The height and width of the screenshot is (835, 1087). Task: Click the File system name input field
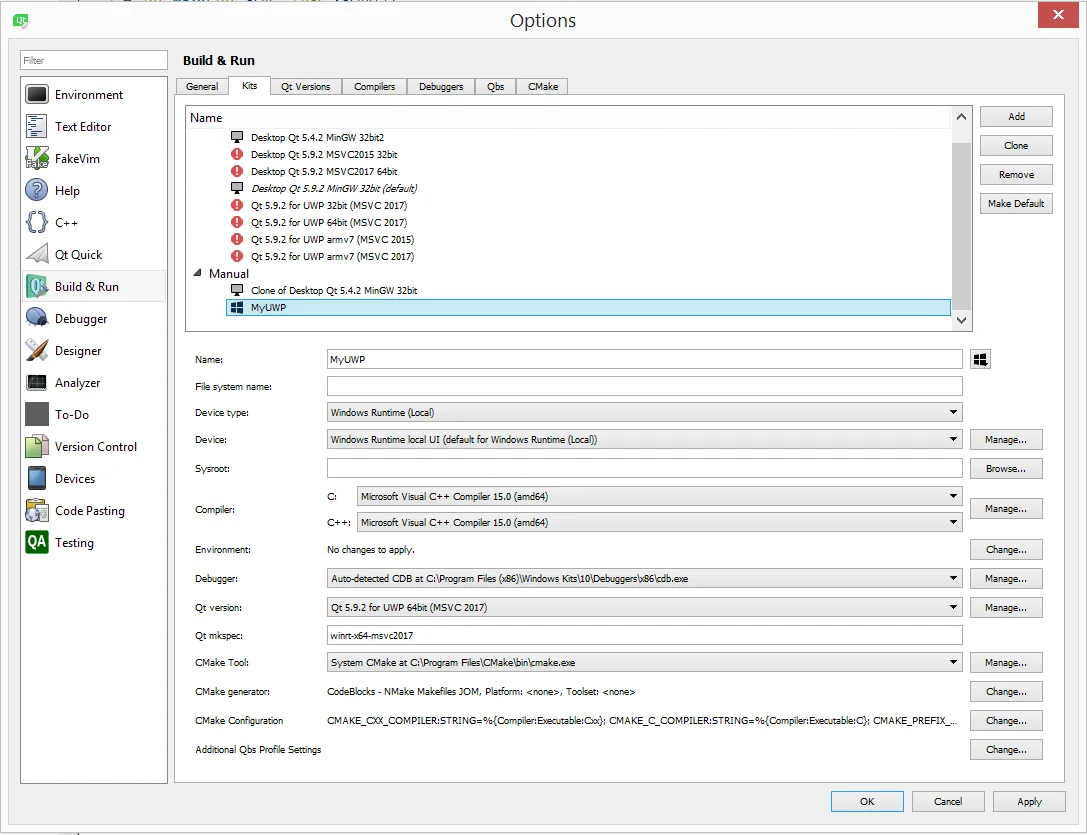(644, 386)
